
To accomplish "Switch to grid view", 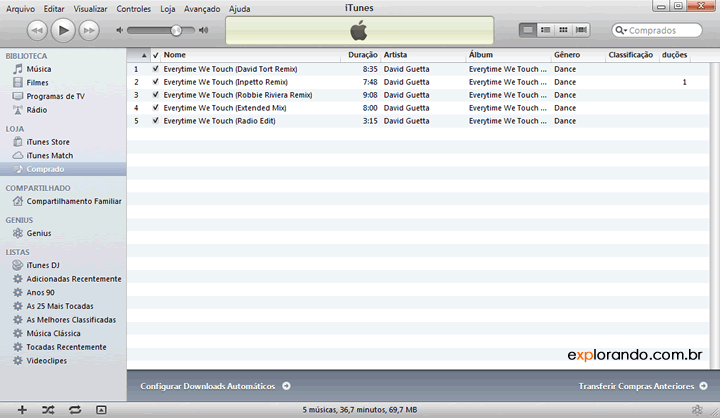I will (x=563, y=30).
